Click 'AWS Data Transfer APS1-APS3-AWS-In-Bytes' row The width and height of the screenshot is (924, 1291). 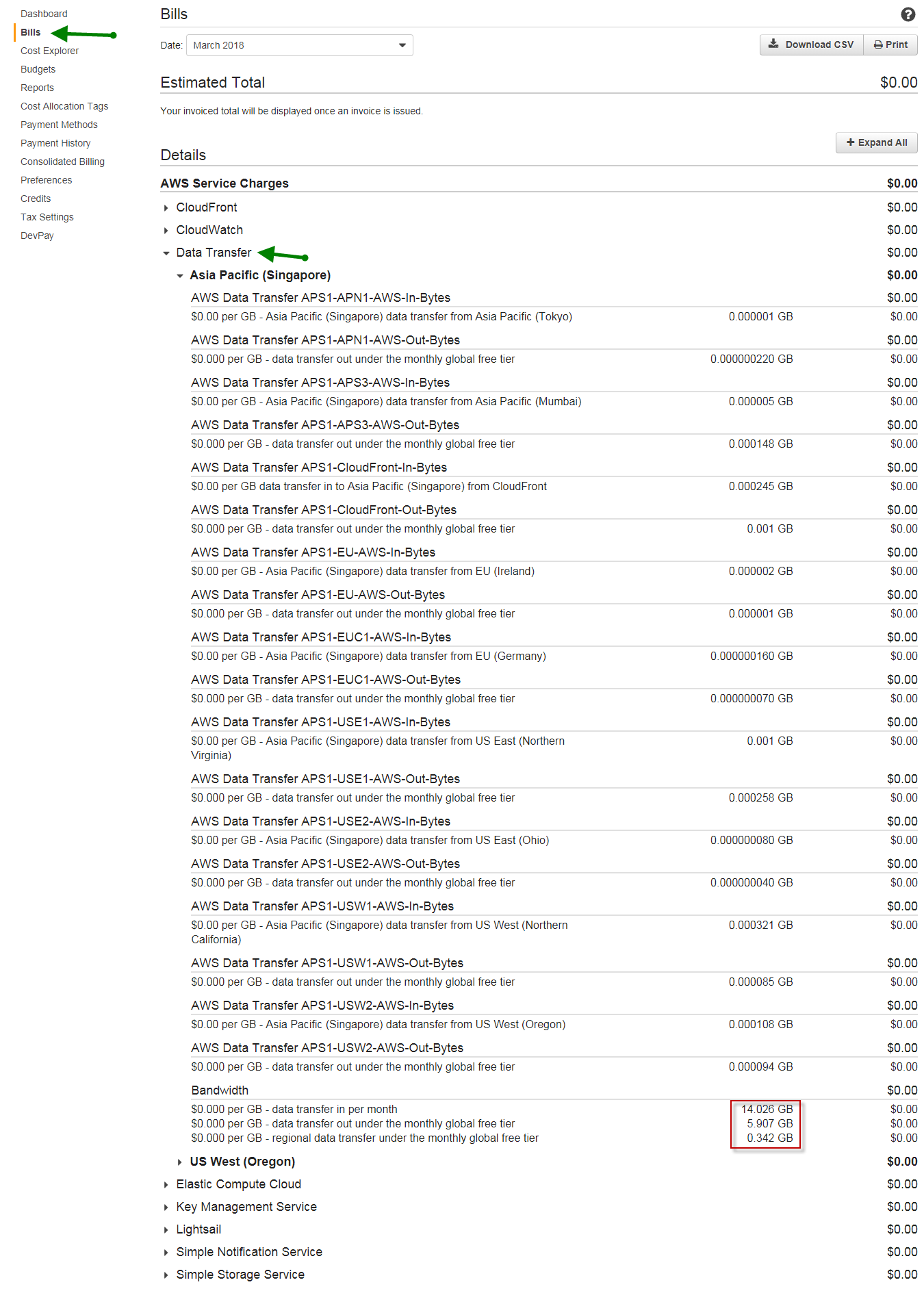tap(554, 383)
